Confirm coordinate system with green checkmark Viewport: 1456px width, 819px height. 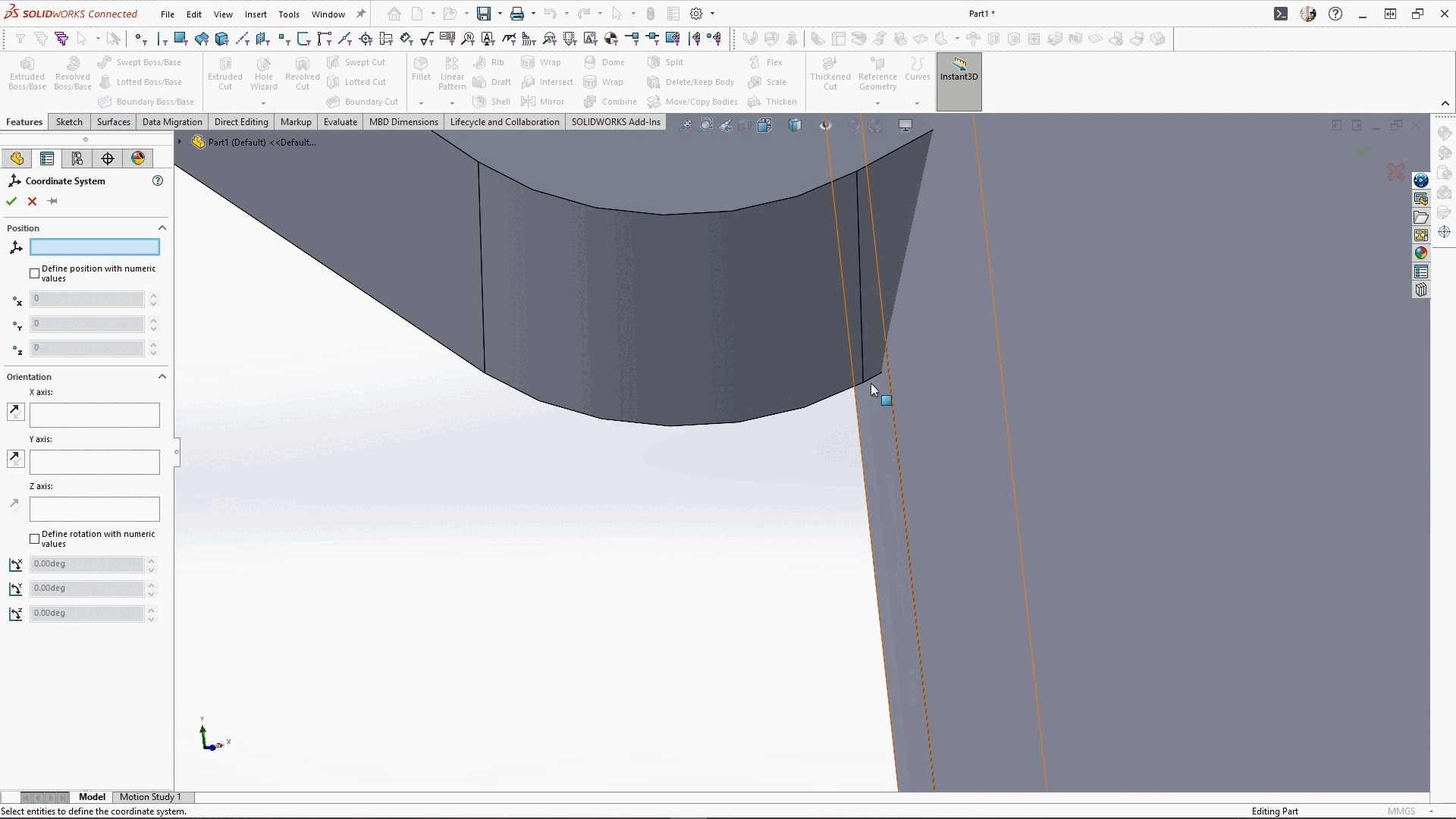tap(11, 201)
